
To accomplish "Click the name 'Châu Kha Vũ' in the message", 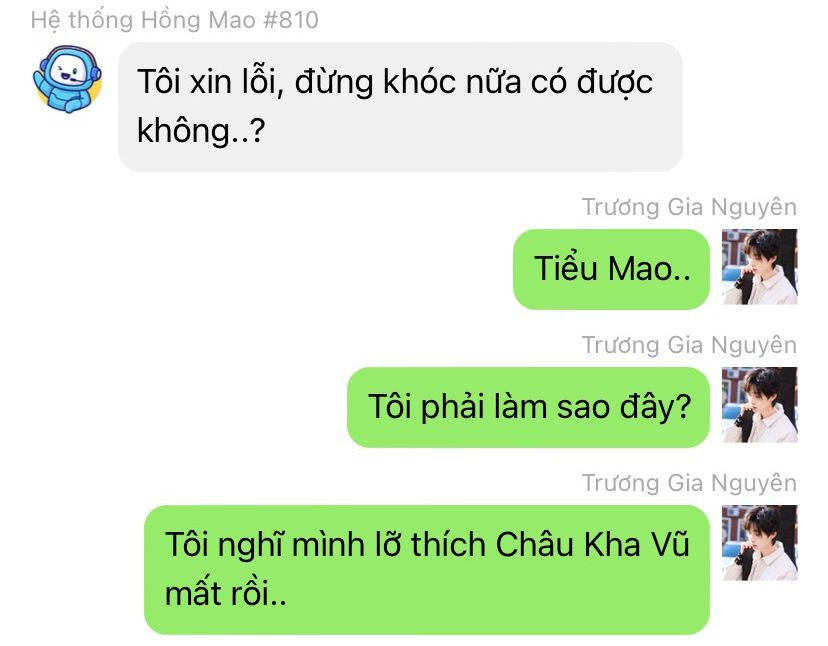I will tap(592, 544).
